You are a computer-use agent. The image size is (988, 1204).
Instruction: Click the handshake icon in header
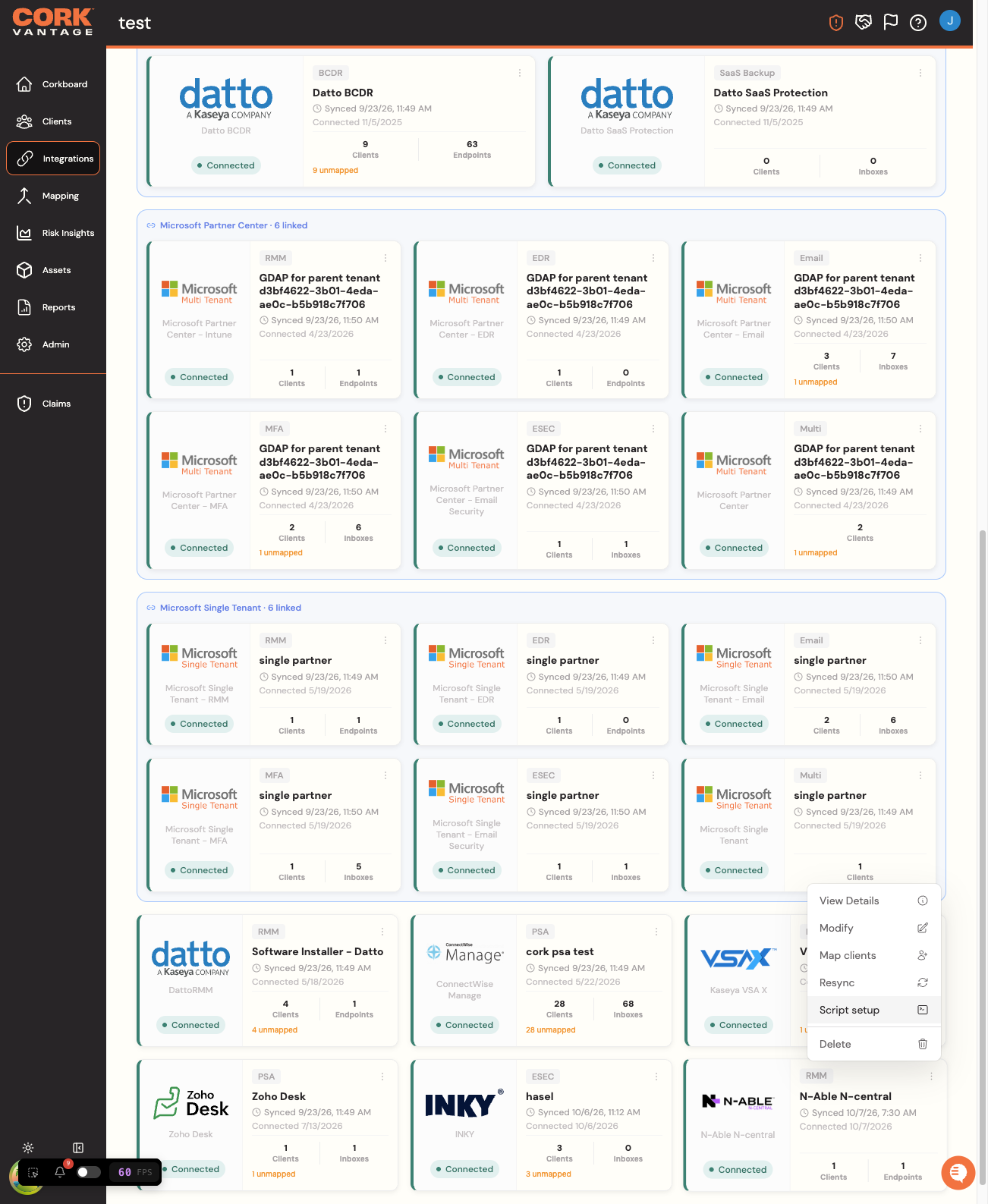click(864, 23)
